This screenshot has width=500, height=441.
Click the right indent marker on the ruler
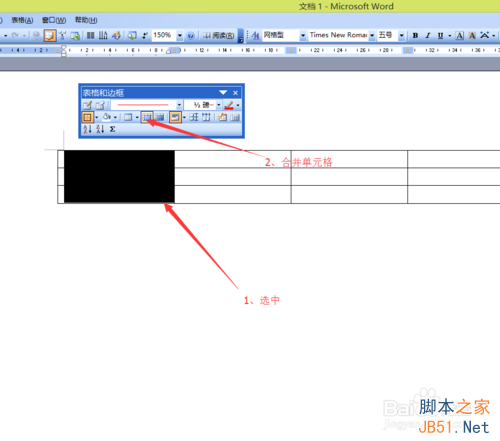(x=169, y=51)
